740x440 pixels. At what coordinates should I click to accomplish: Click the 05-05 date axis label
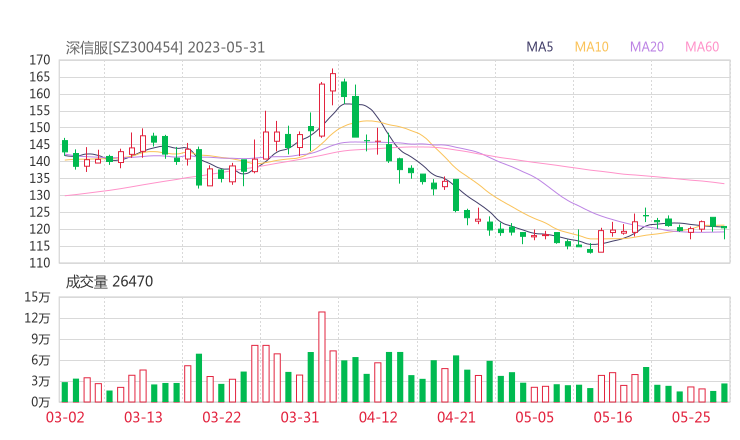coord(534,417)
